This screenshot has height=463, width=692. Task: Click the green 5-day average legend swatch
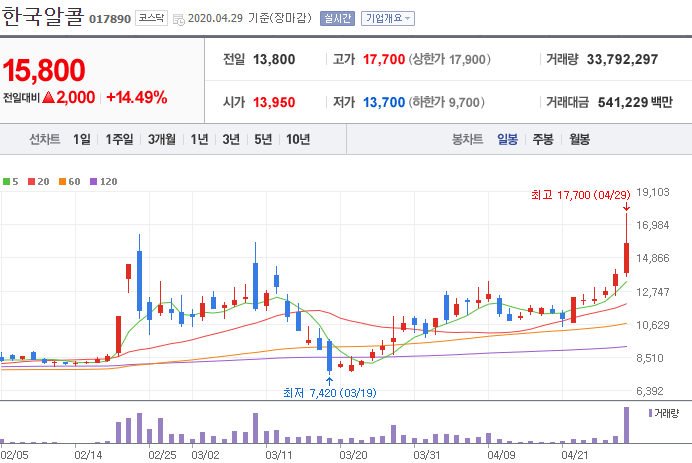coord(6,181)
